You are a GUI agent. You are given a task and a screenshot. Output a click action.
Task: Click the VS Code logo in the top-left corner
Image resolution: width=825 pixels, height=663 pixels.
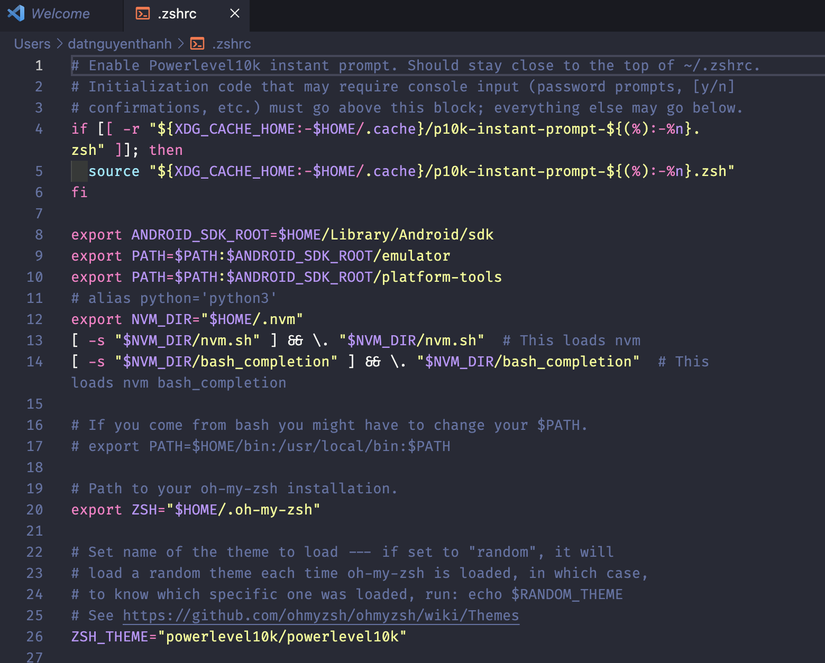coord(14,13)
